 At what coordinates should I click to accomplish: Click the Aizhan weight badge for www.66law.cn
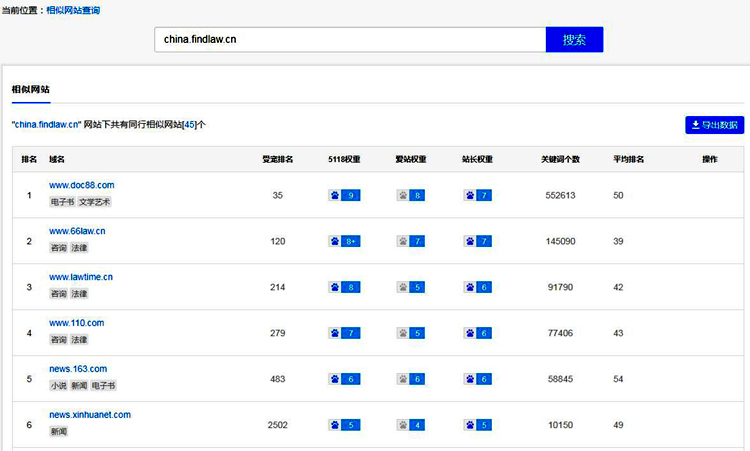(x=411, y=241)
